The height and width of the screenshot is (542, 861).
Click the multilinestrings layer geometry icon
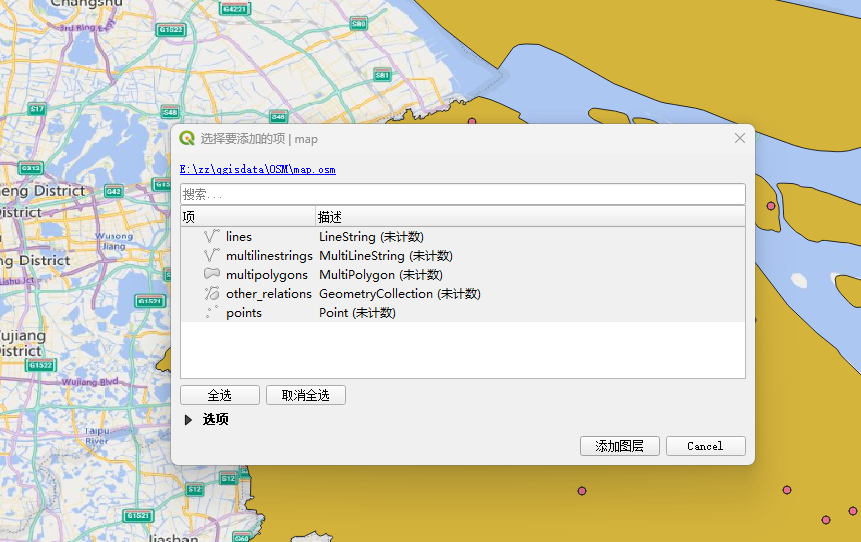[x=211, y=256]
